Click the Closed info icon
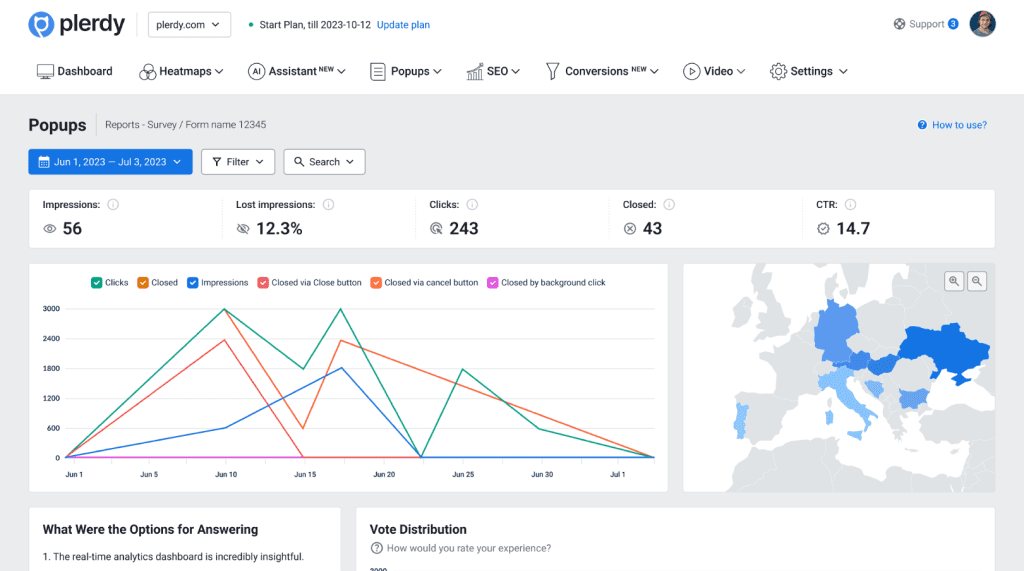Screen dimensions: 1024x571 [669, 204]
